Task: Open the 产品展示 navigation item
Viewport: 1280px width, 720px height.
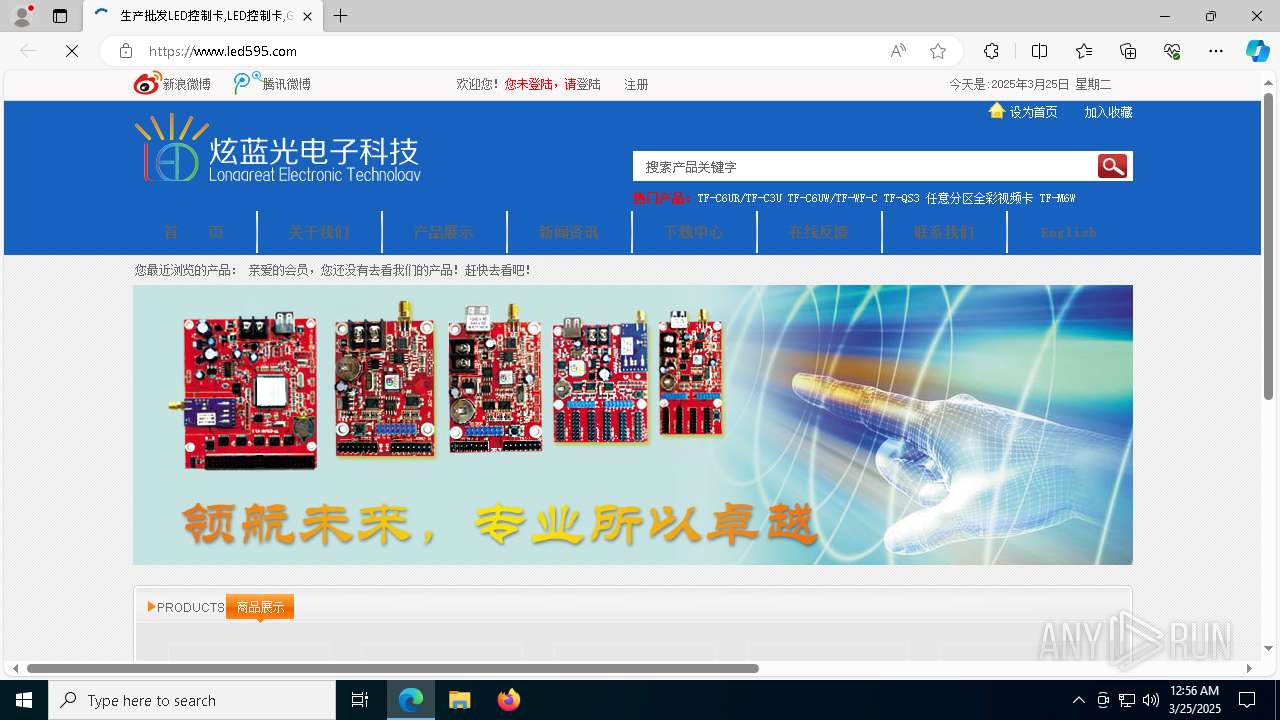Action: [444, 232]
